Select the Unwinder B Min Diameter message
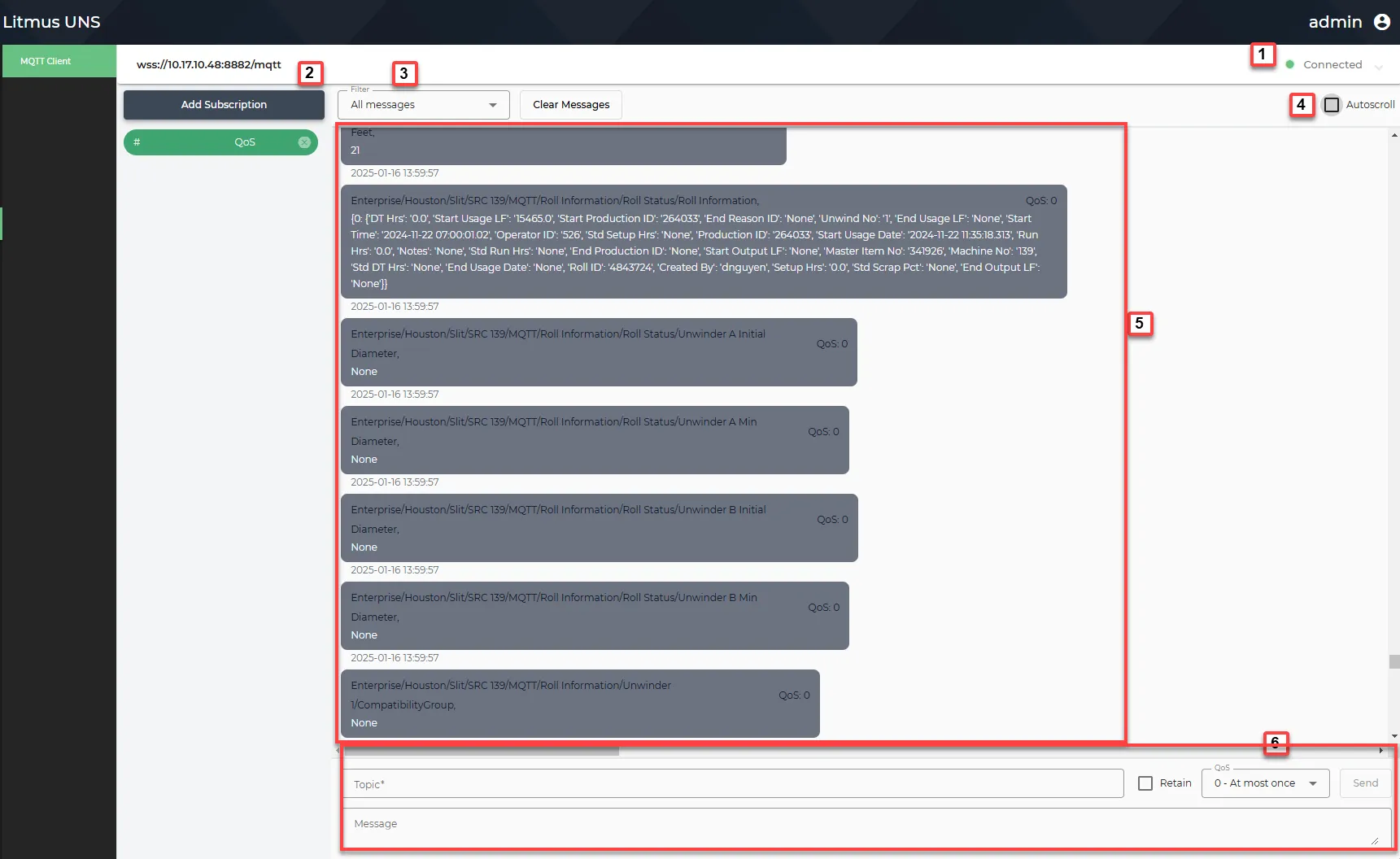 pyautogui.click(x=595, y=616)
